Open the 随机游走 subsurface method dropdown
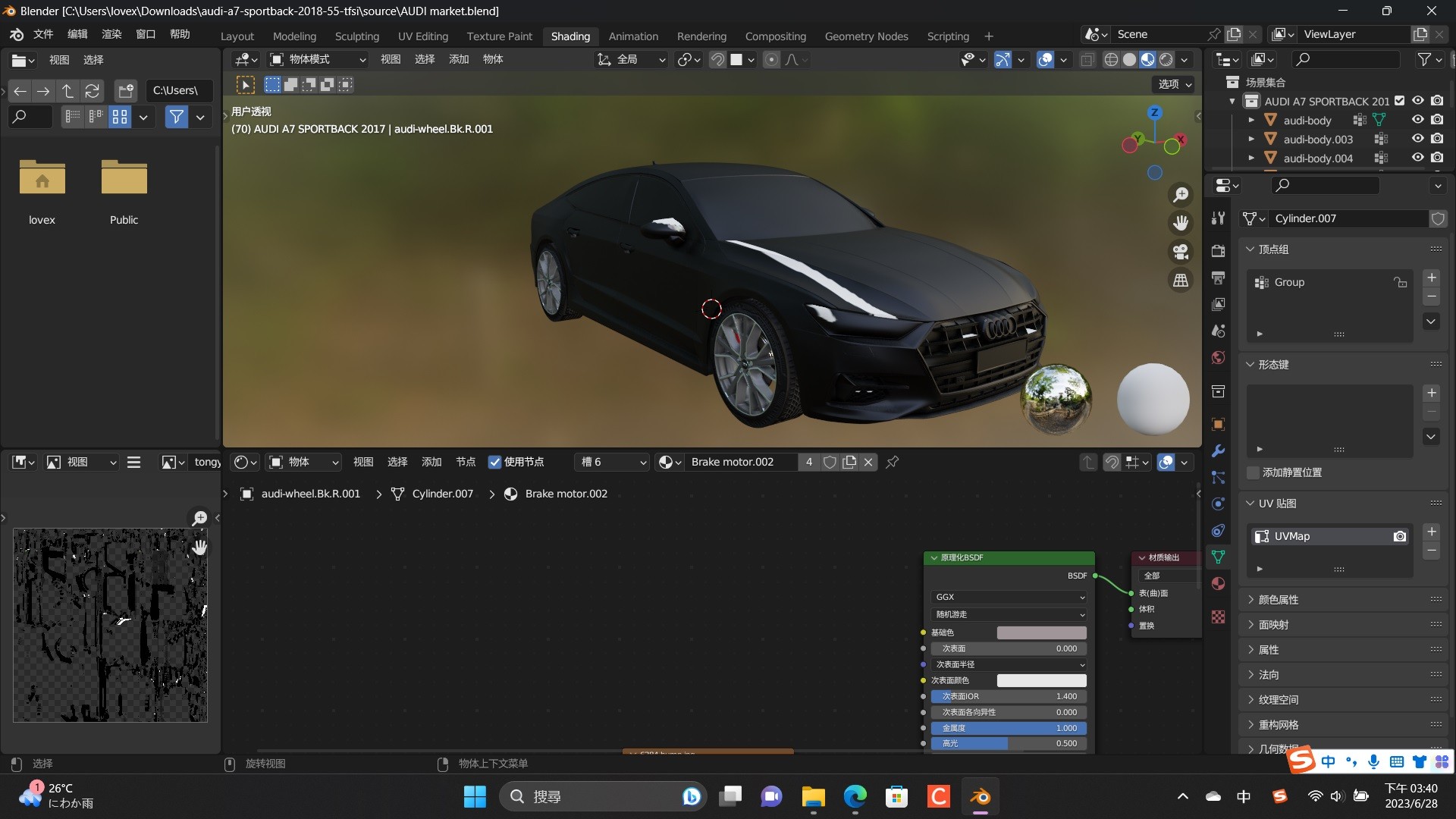The width and height of the screenshot is (1456, 819). [1009, 614]
